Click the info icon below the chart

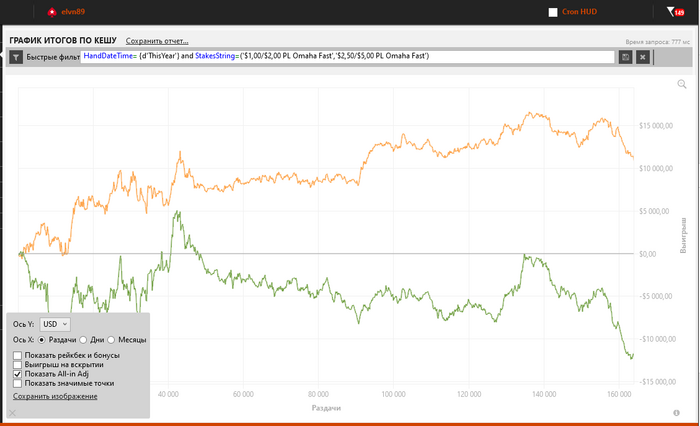click(676, 413)
